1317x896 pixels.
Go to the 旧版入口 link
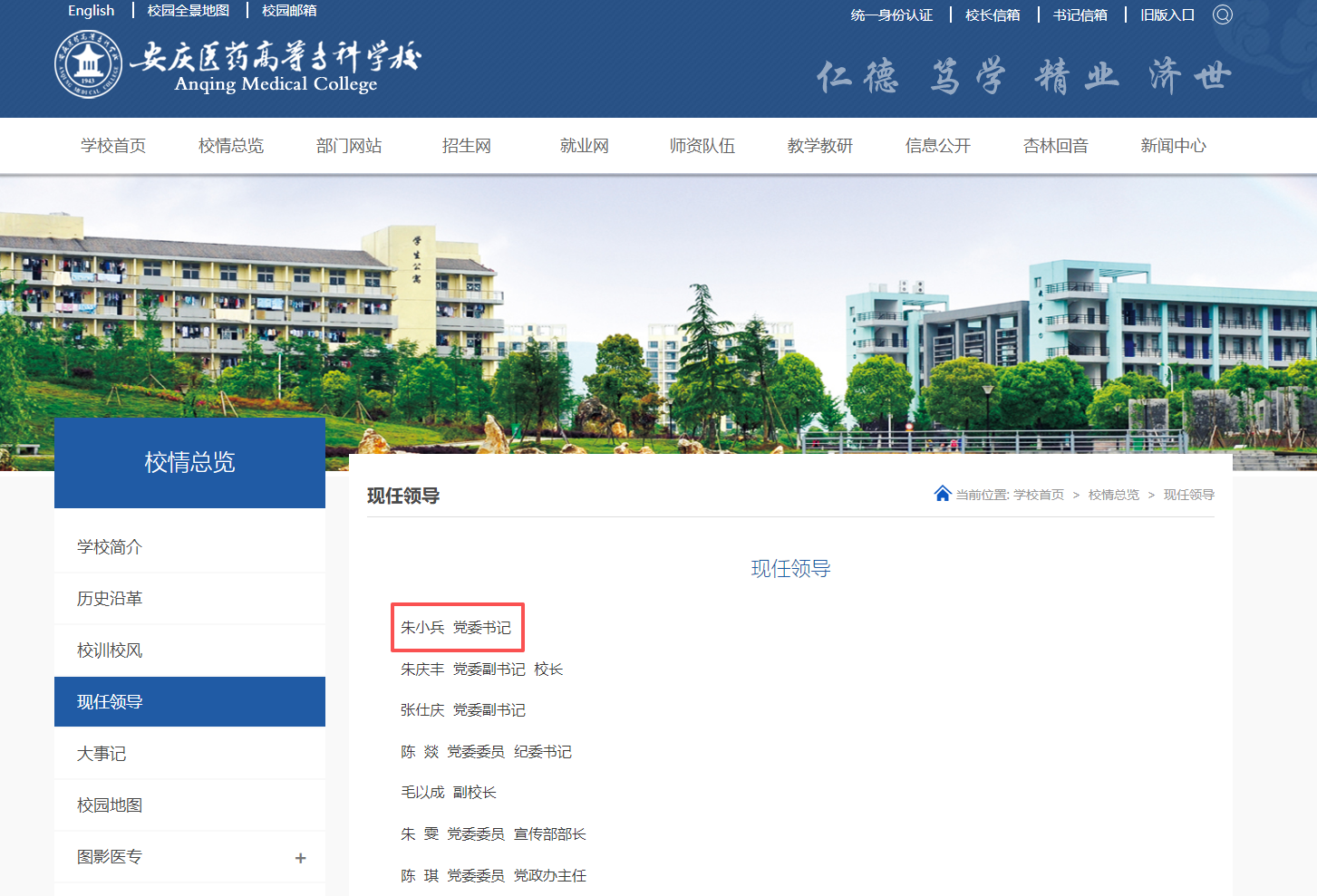click(1167, 15)
